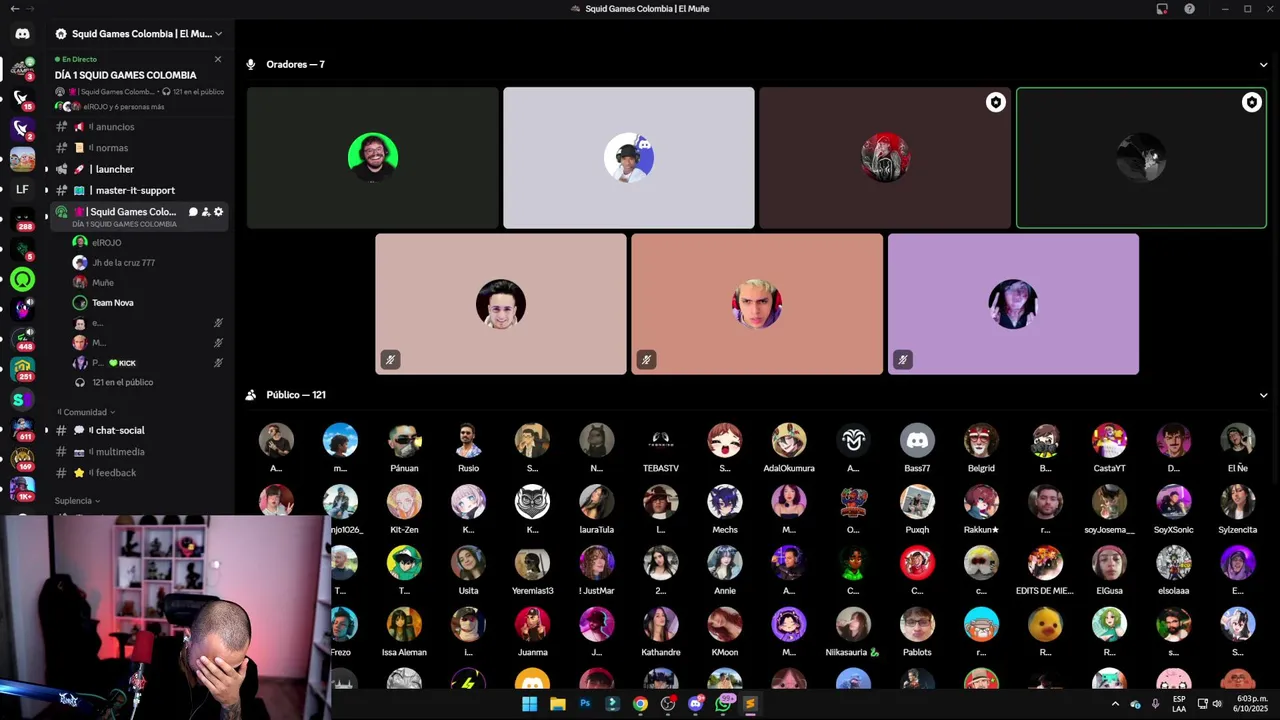Open the master-it-support channel
1280x720 pixels.
pos(140,190)
